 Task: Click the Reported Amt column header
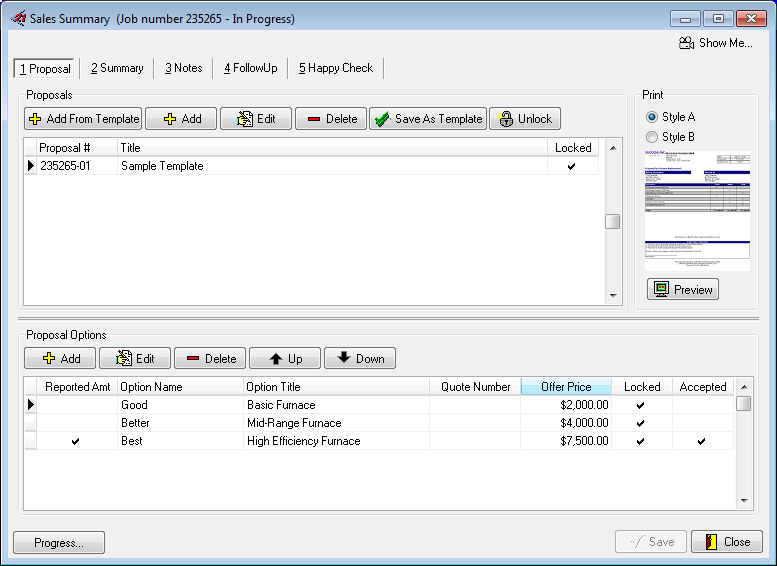coord(77,387)
